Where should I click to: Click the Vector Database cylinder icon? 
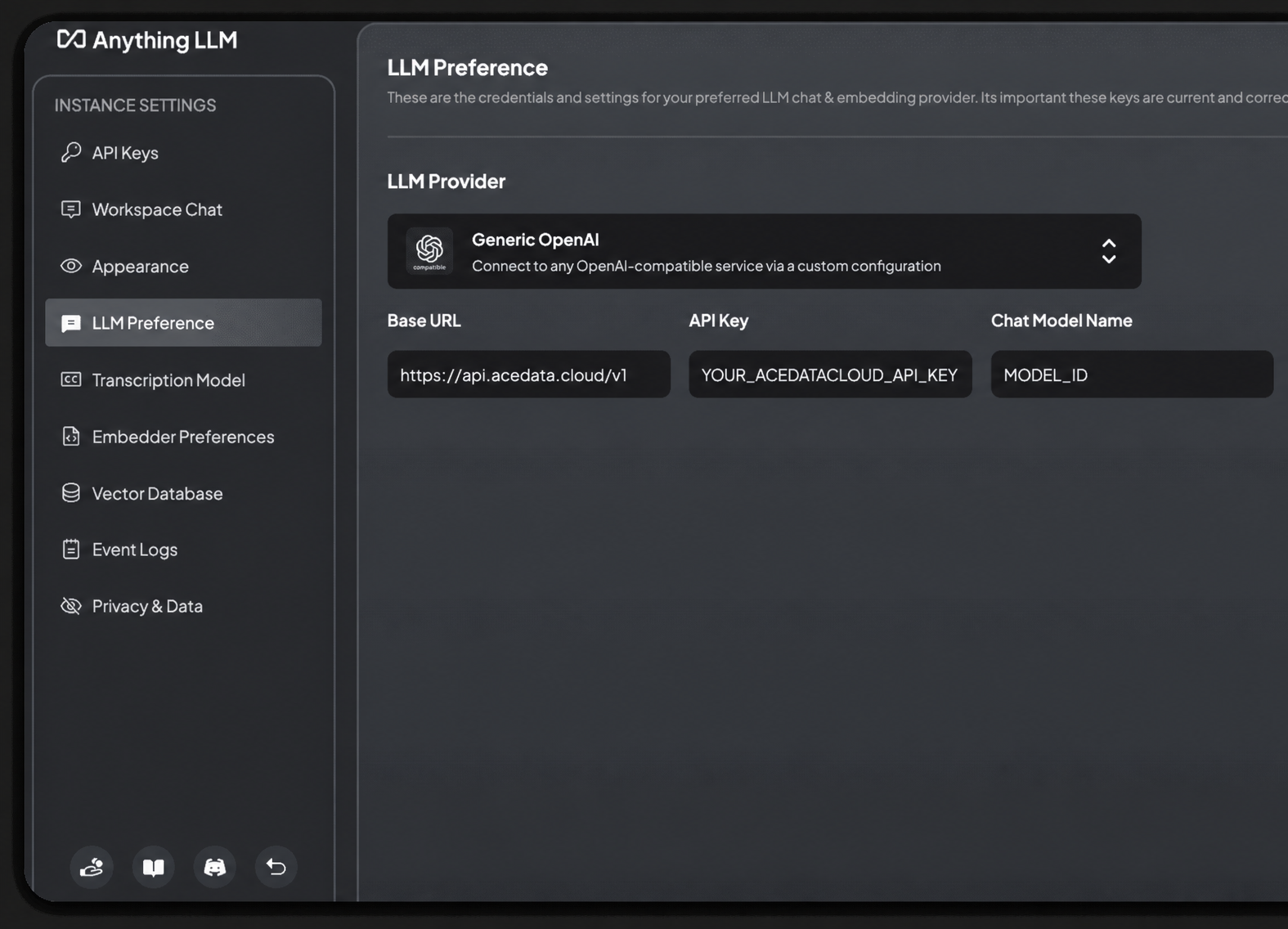[x=71, y=492]
